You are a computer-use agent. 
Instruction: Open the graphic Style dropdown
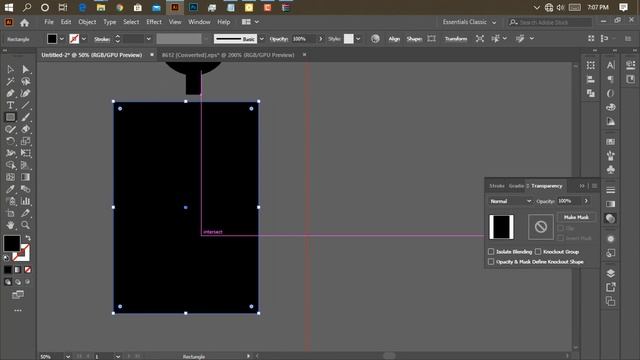point(358,39)
